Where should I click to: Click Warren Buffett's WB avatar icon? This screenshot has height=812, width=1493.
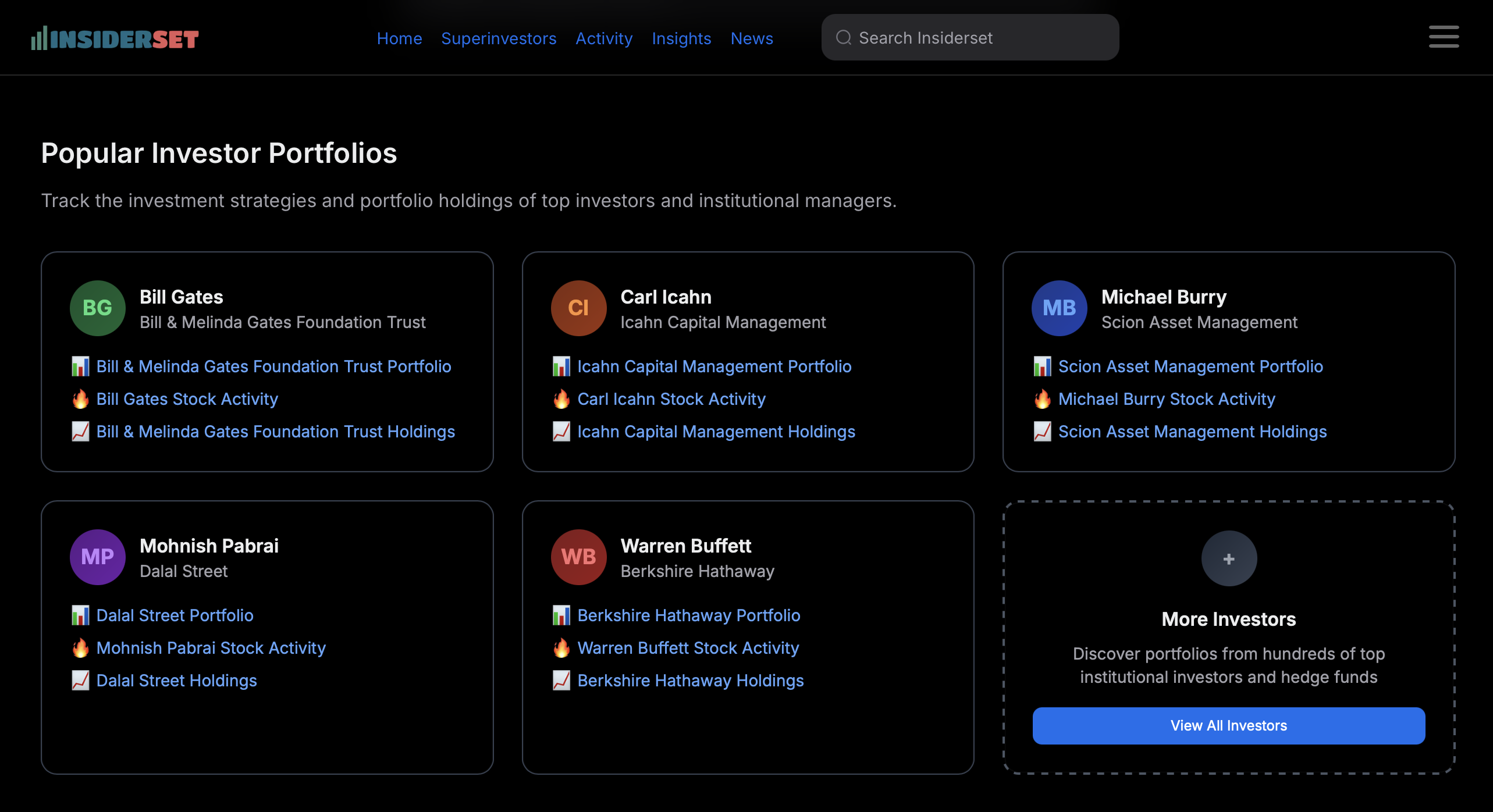(578, 557)
